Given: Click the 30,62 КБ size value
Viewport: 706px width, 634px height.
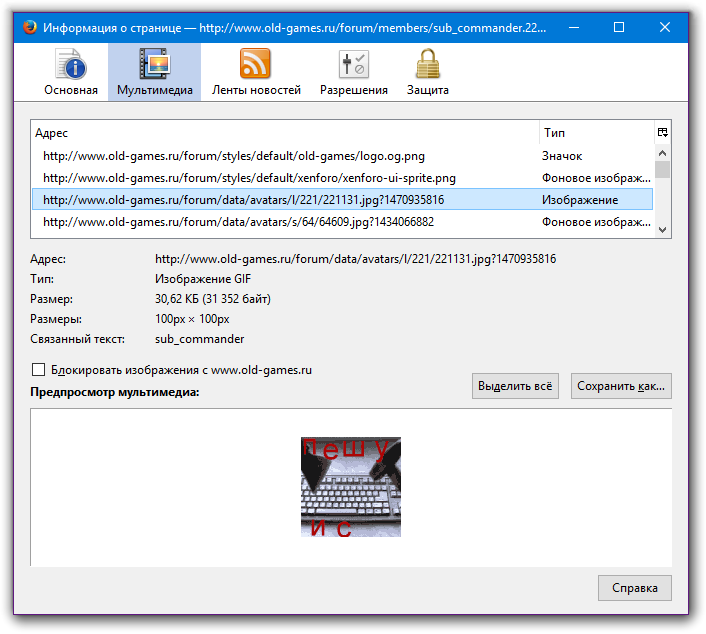Looking at the screenshot, I should [213, 299].
